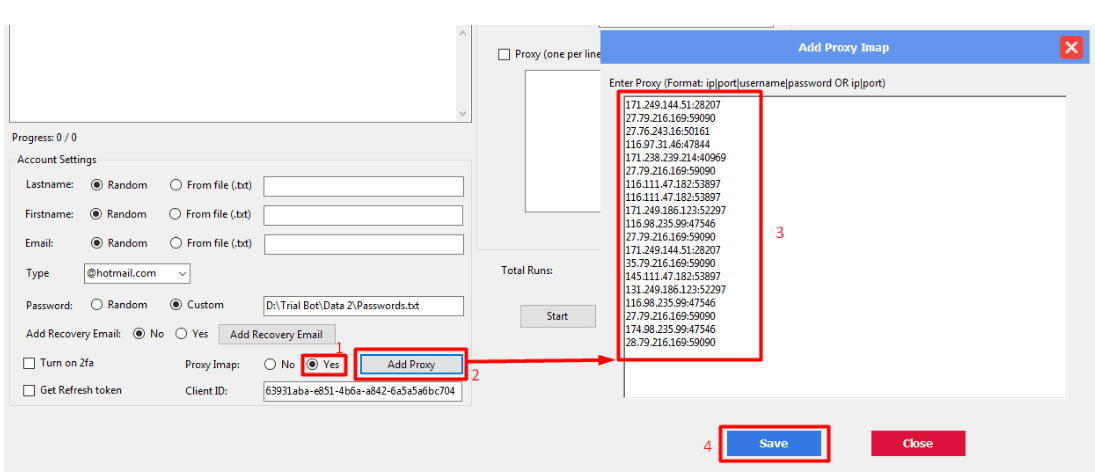Set Proxy Imap to Yes

point(312,364)
